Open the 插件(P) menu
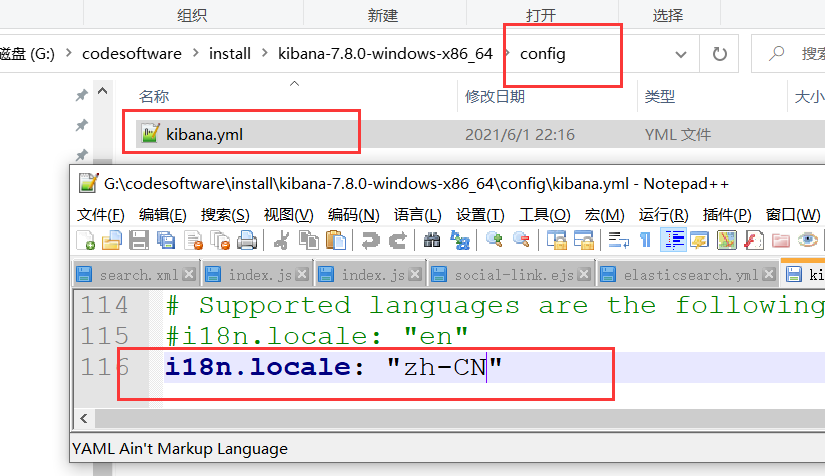The height and width of the screenshot is (476, 825). click(727, 215)
